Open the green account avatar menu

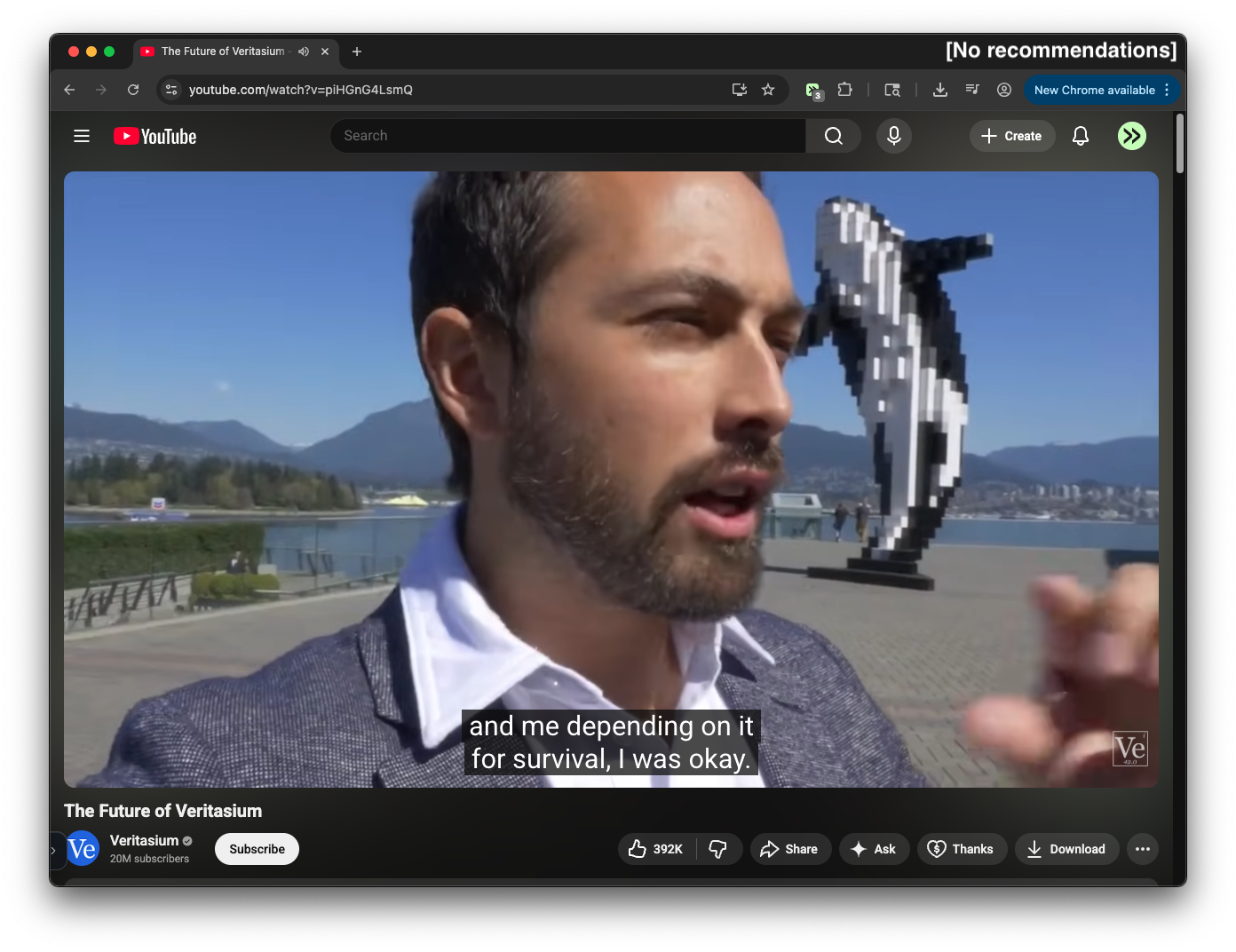click(1131, 136)
